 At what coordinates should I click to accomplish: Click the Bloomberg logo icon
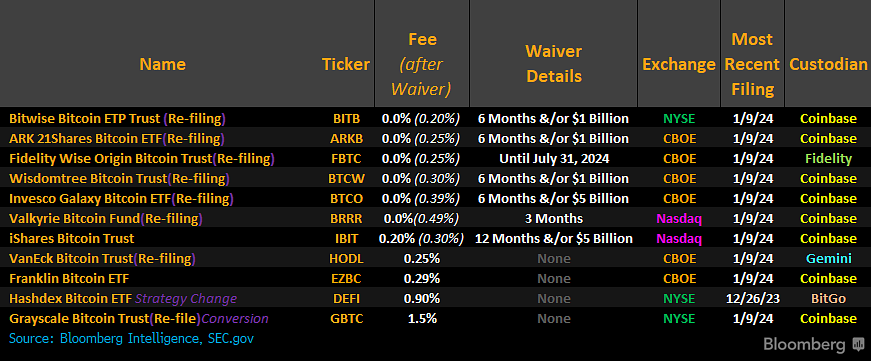(x=857, y=344)
